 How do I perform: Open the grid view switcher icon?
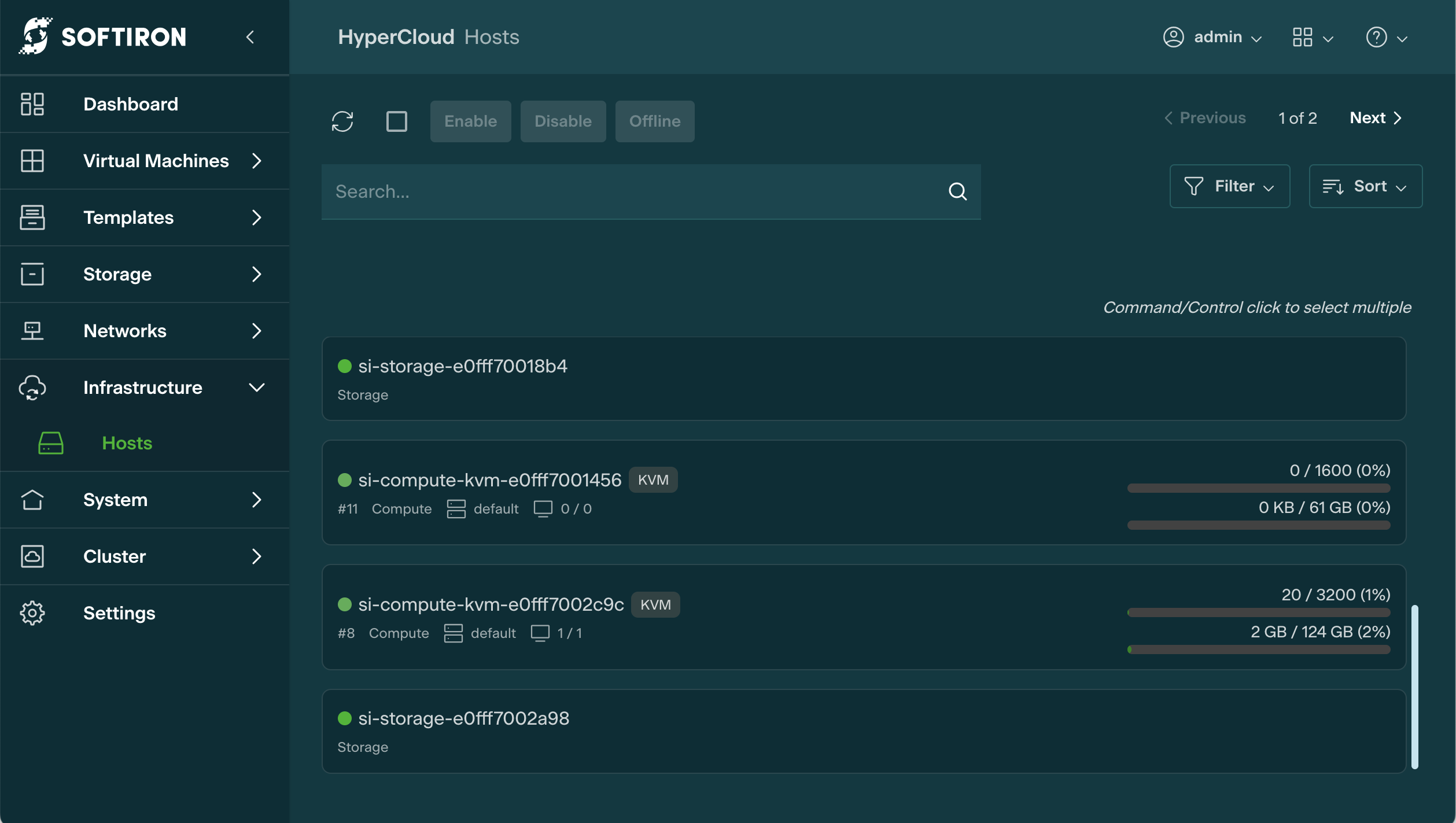(1302, 38)
